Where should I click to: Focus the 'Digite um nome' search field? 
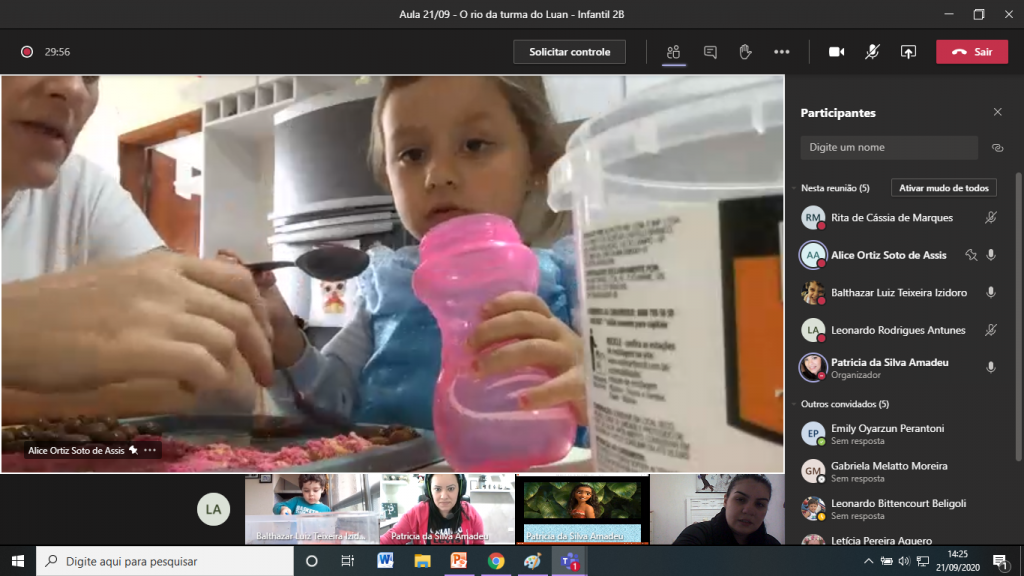point(888,148)
